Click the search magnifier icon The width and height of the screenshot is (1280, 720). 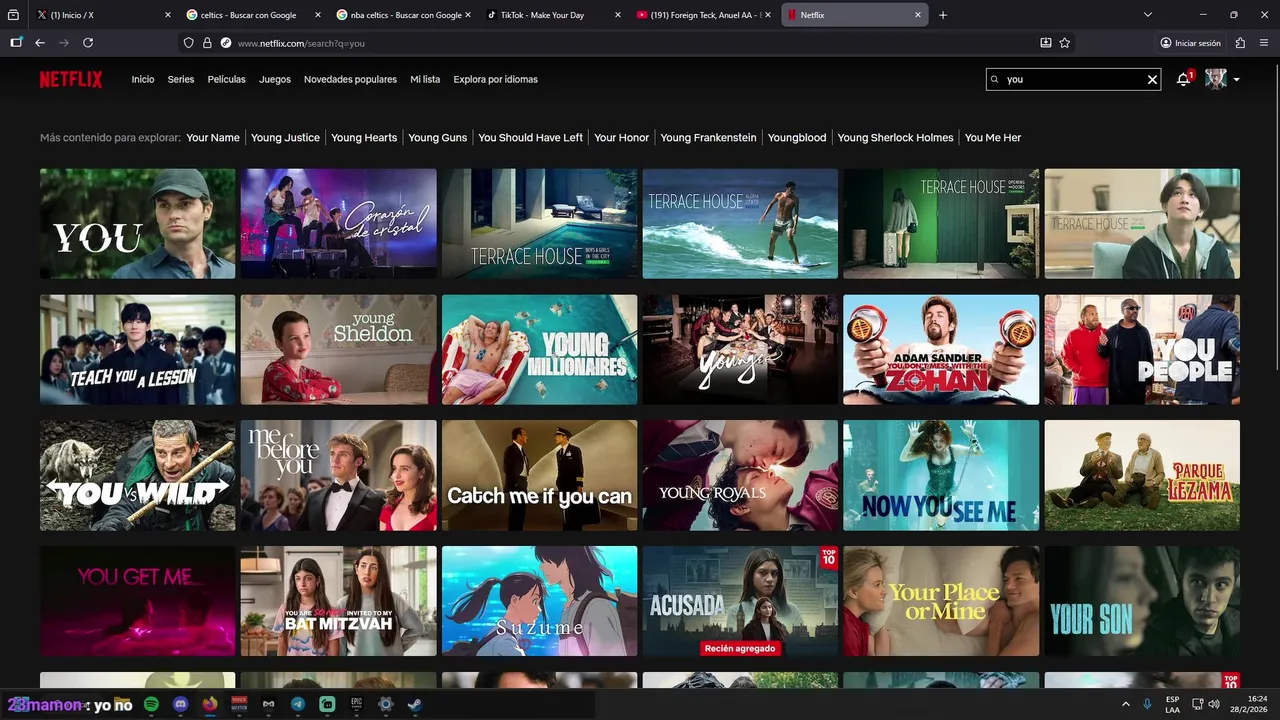coord(994,79)
